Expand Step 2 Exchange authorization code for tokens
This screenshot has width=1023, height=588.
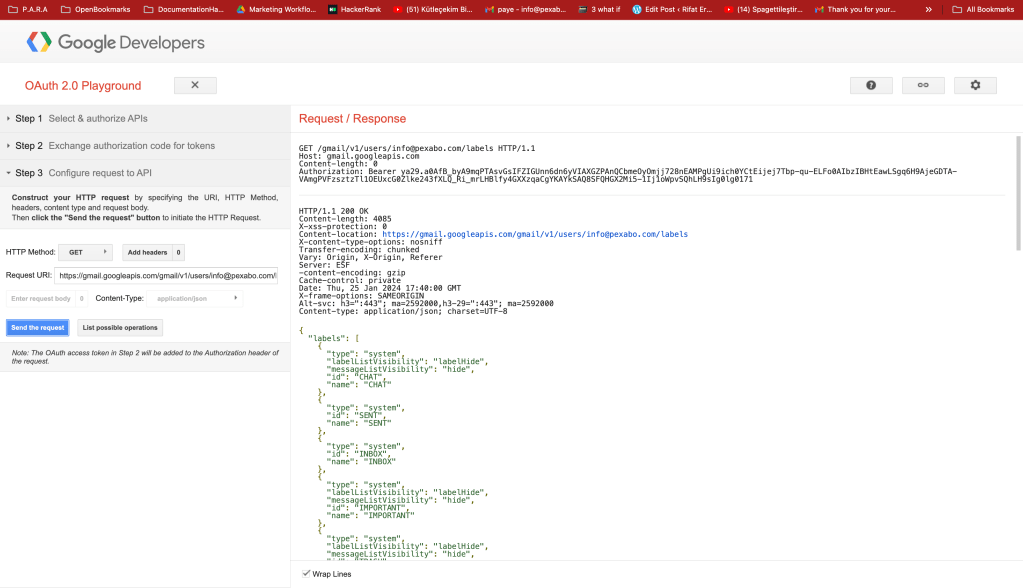[x=145, y=146]
